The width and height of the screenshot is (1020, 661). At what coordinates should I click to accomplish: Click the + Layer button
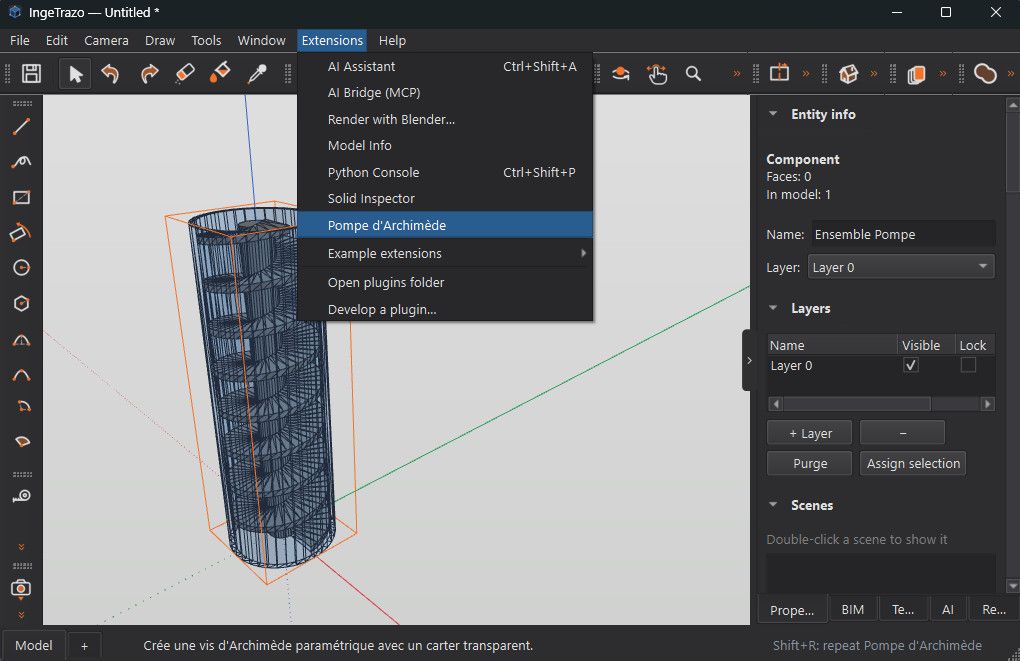[x=810, y=433]
